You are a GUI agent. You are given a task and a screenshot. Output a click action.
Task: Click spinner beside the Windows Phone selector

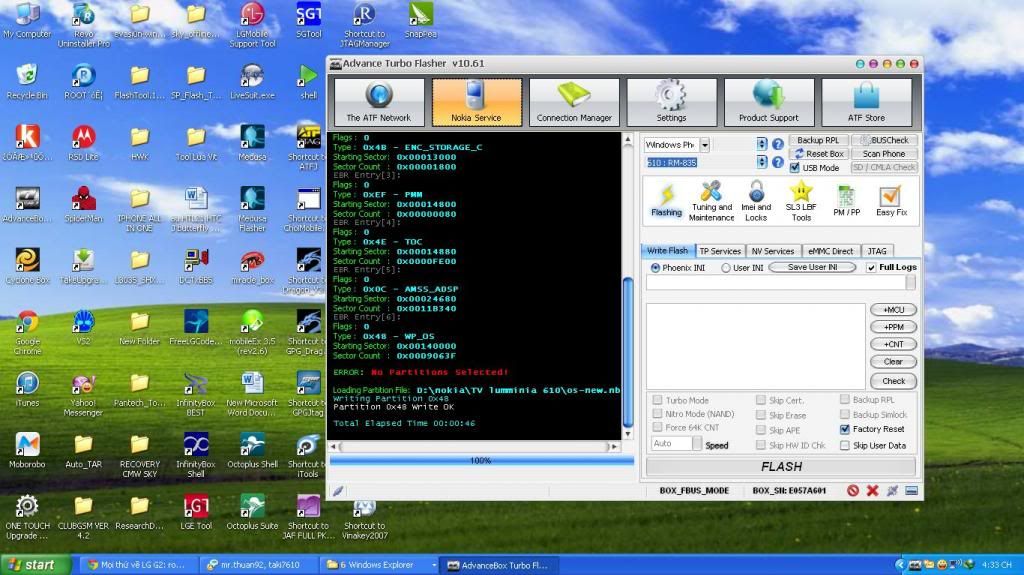[761, 144]
